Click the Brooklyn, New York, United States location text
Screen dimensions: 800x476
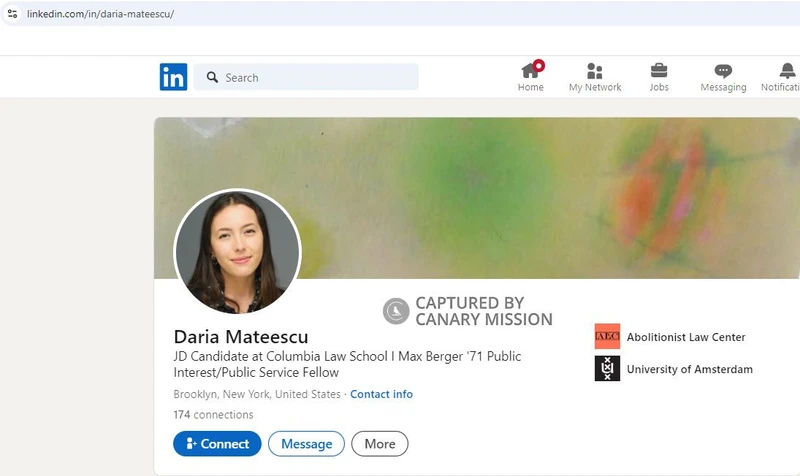(x=257, y=394)
